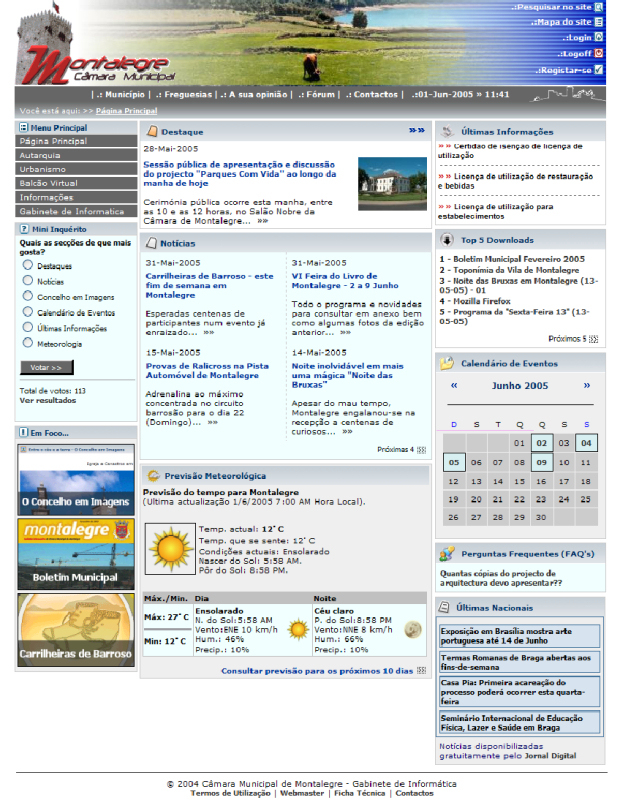620x800 pixels.
Task: Open Gabinete de Informatica menu item
Action: click(76, 211)
